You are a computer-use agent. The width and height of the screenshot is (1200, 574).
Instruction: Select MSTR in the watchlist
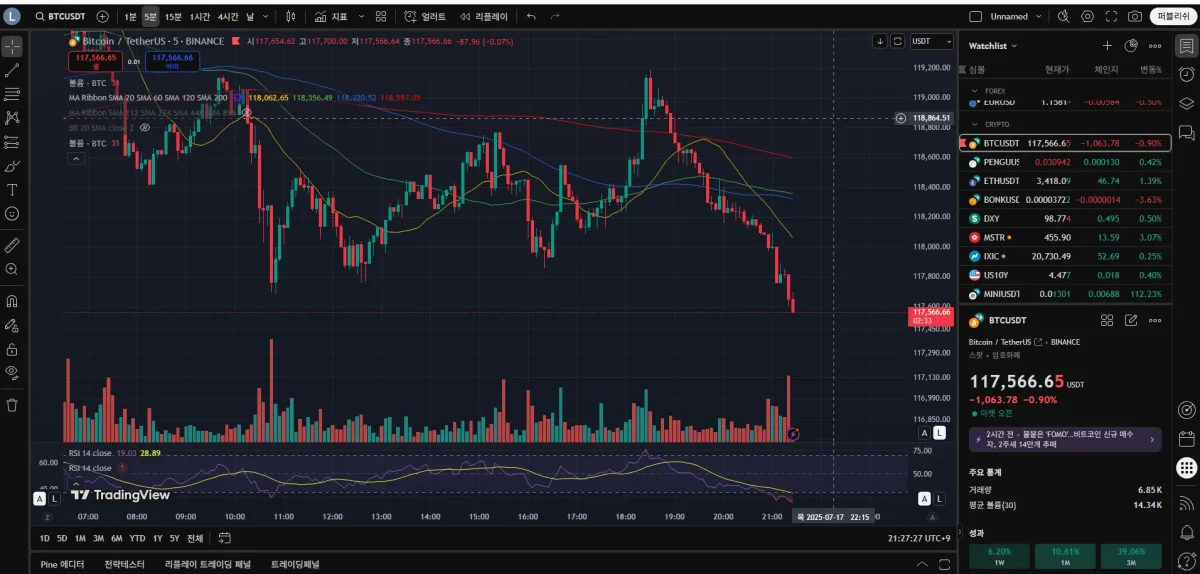point(1065,237)
